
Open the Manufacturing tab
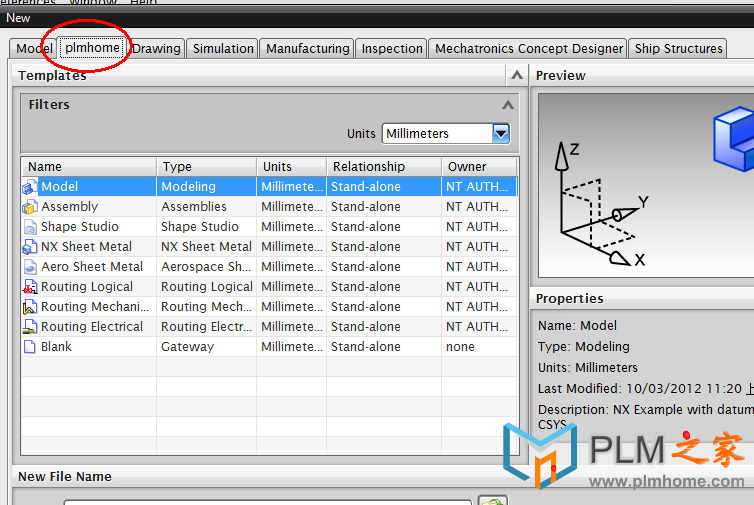[307, 49]
